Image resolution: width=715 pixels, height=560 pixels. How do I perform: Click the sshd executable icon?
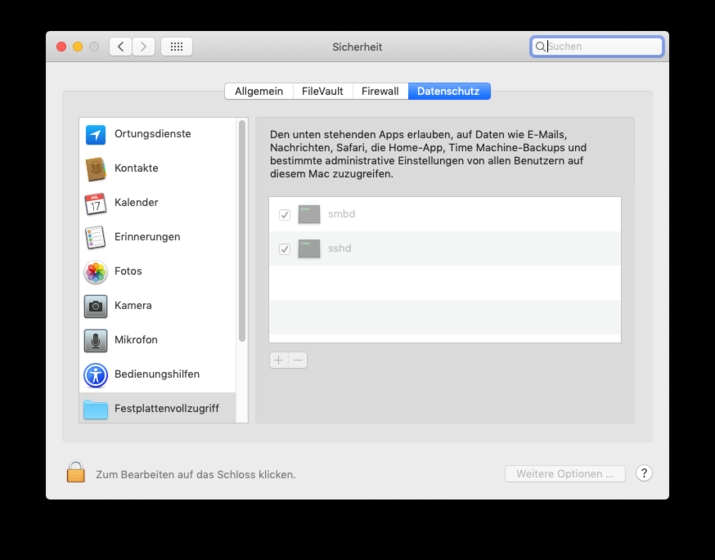(309, 249)
